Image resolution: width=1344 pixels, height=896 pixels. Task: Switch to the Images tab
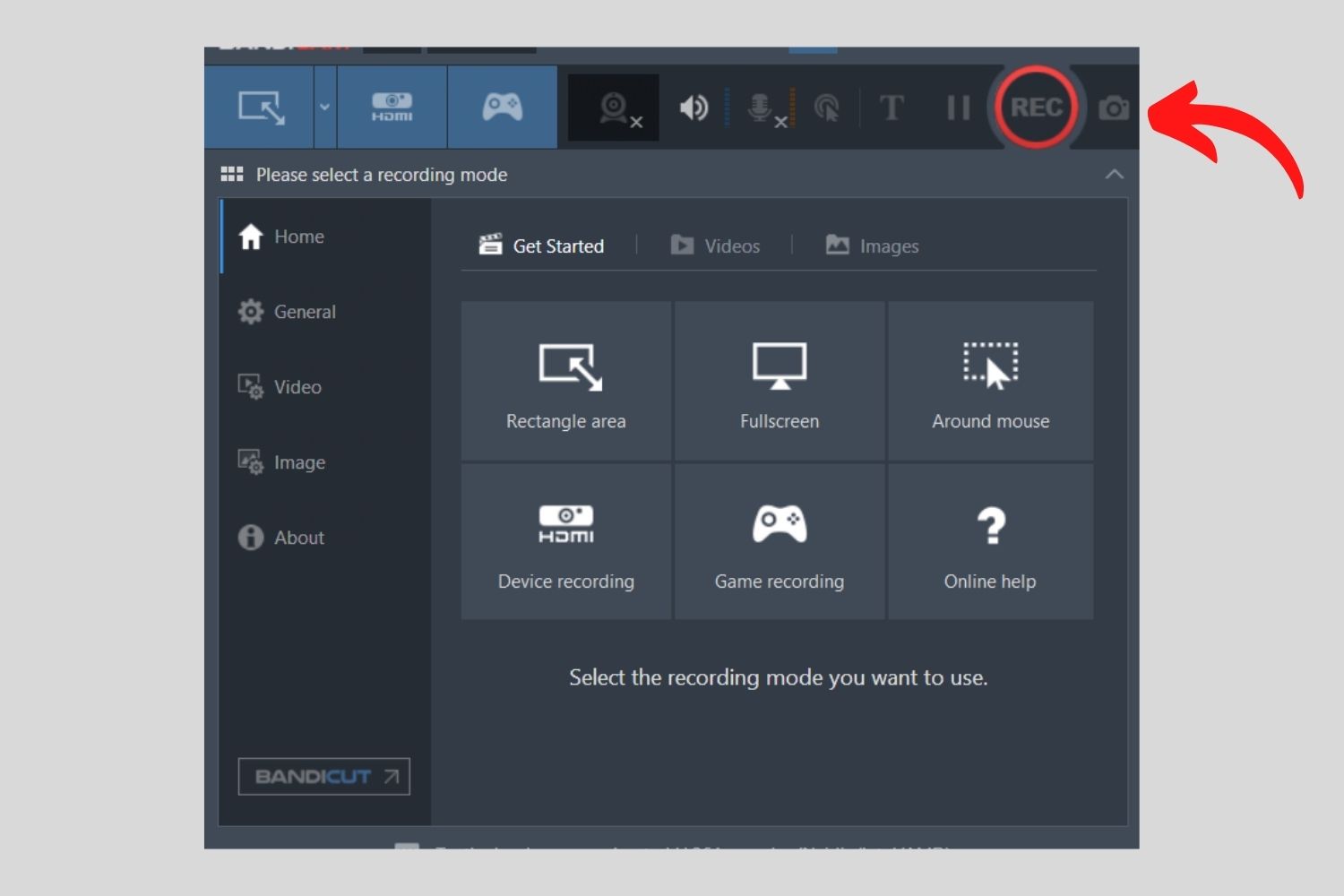(x=872, y=246)
